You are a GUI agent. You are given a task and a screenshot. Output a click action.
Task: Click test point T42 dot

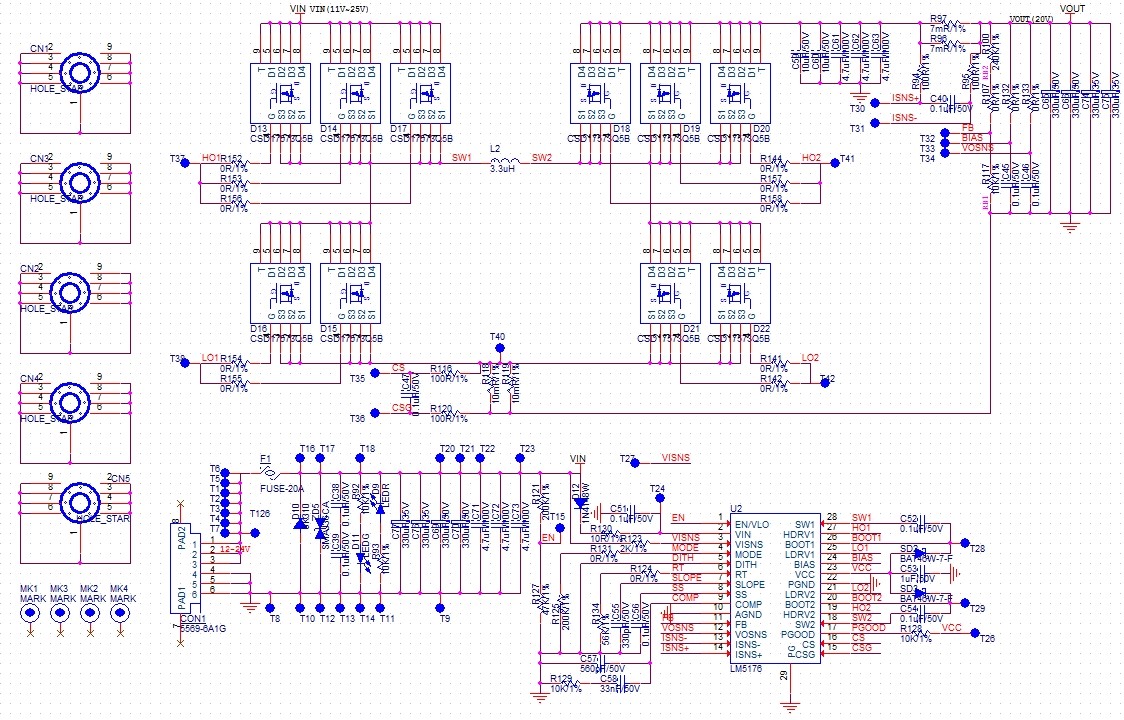[x=825, y=384]
